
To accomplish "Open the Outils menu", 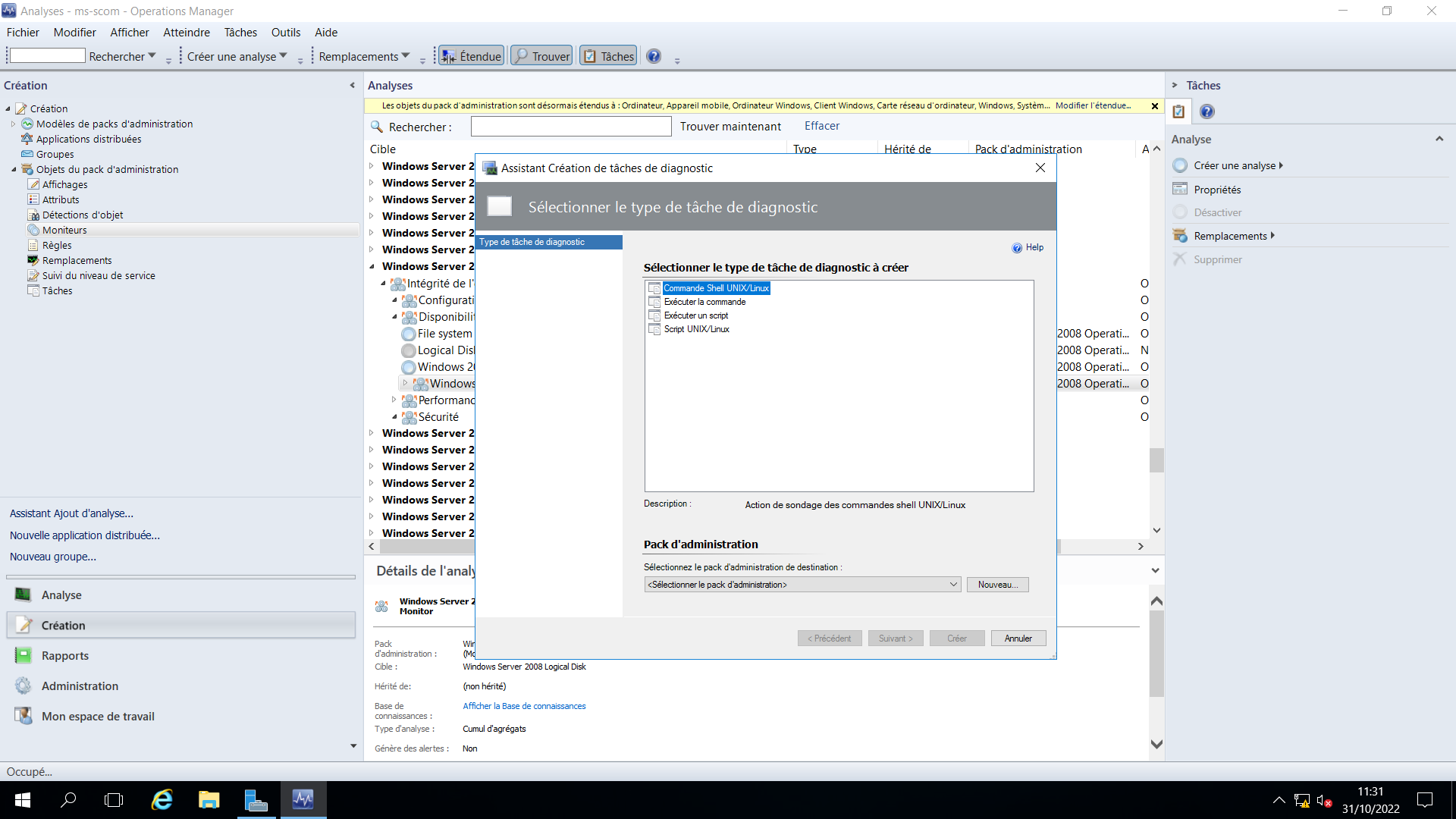I will coord(285,32).
